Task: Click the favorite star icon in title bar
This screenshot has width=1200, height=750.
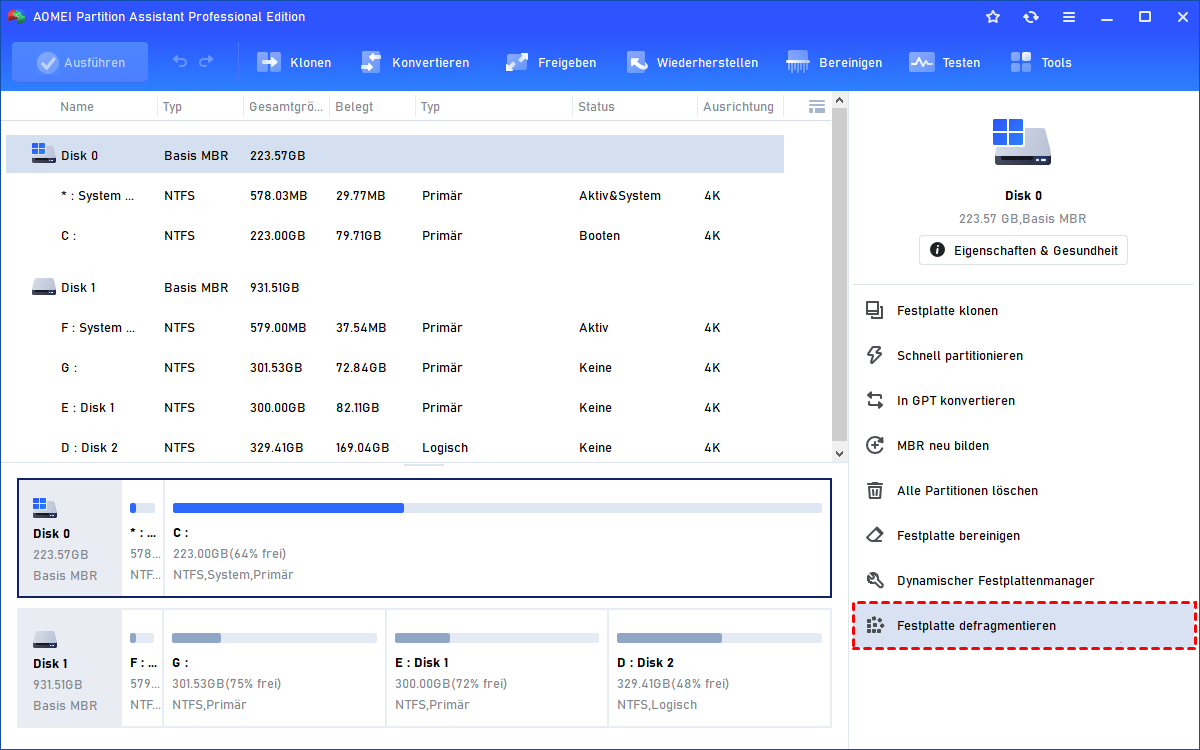Action: [x=993, y=17]
